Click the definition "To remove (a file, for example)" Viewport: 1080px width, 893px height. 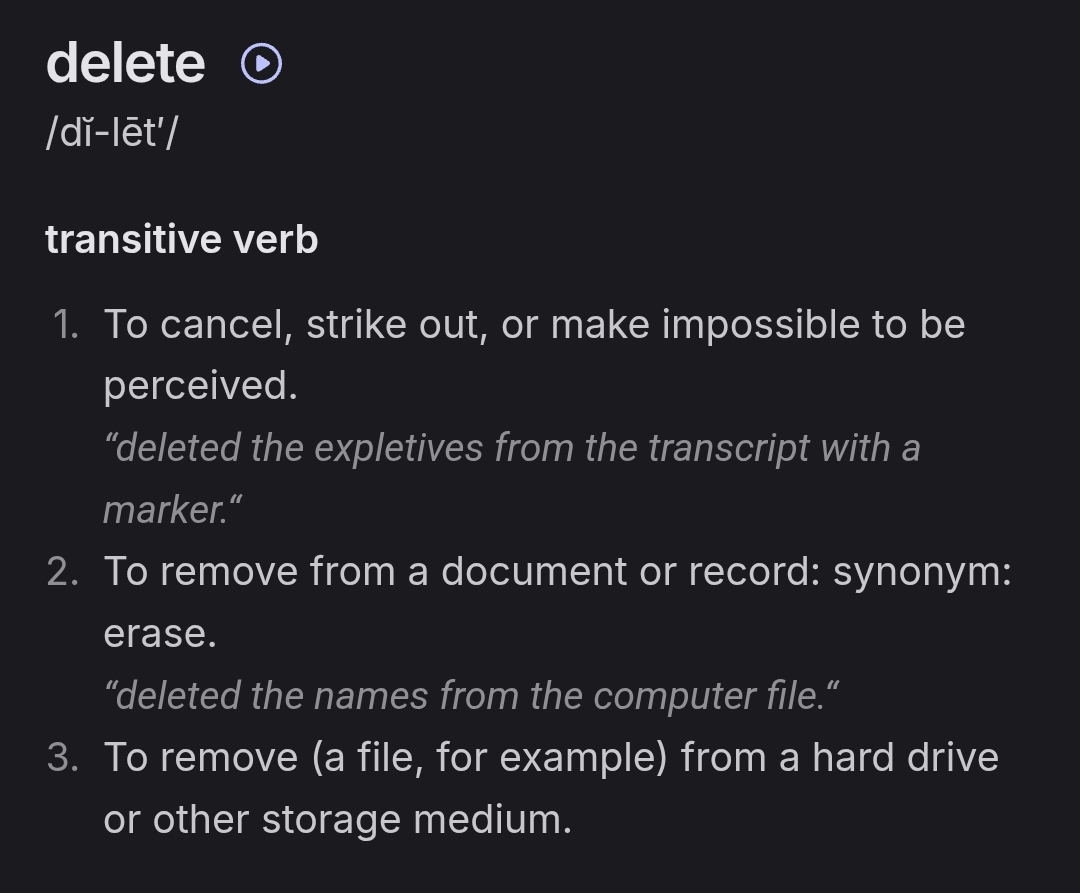pos(385,758)
